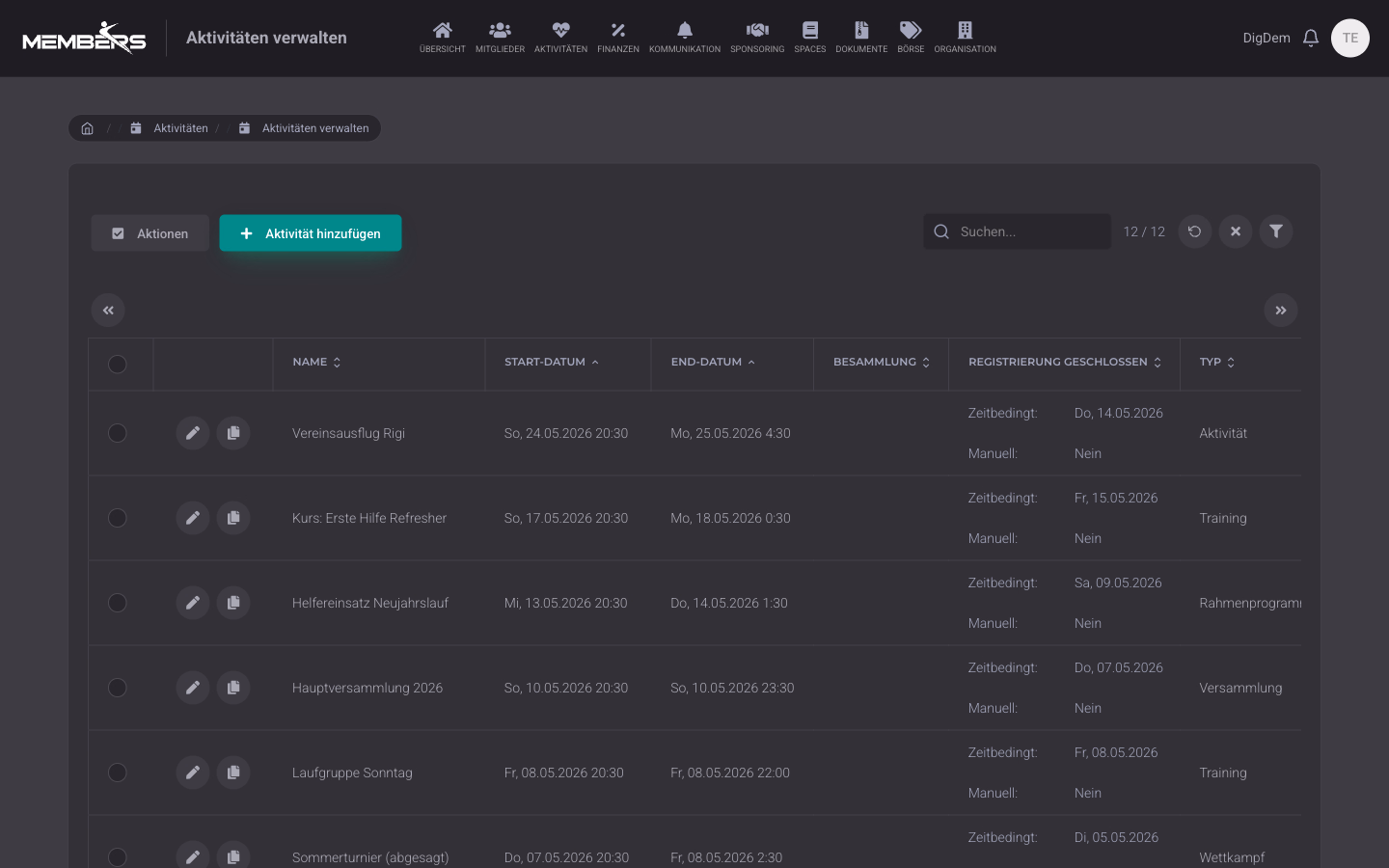Screen dimensions: 1389x868
Task: Select the Hauptversammlung 2026 row
Action: [x=118, y=688]
